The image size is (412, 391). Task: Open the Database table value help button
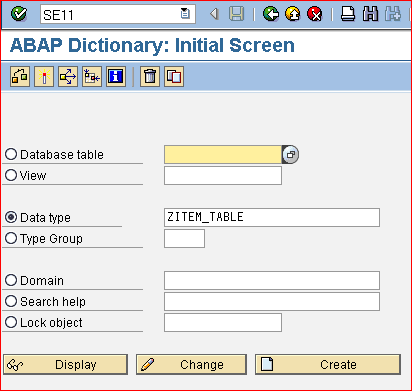(291, 154)
